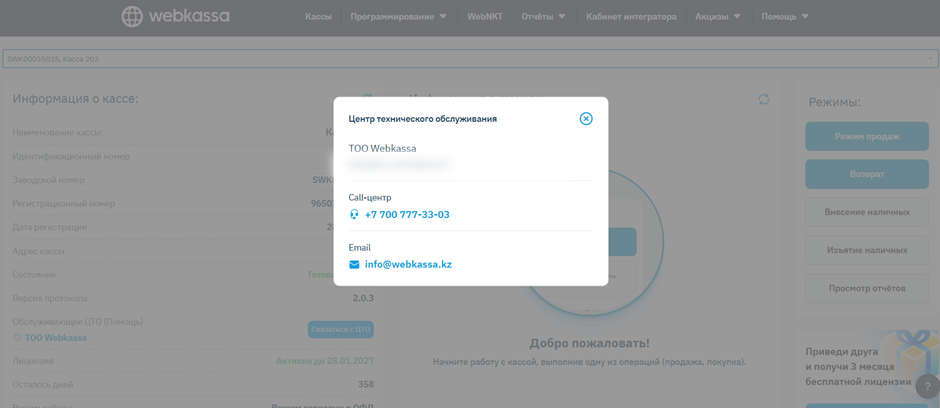The image size is (940, 408).
Task: Call the number +7 700 777-33-03
Action: pos(407,214)
